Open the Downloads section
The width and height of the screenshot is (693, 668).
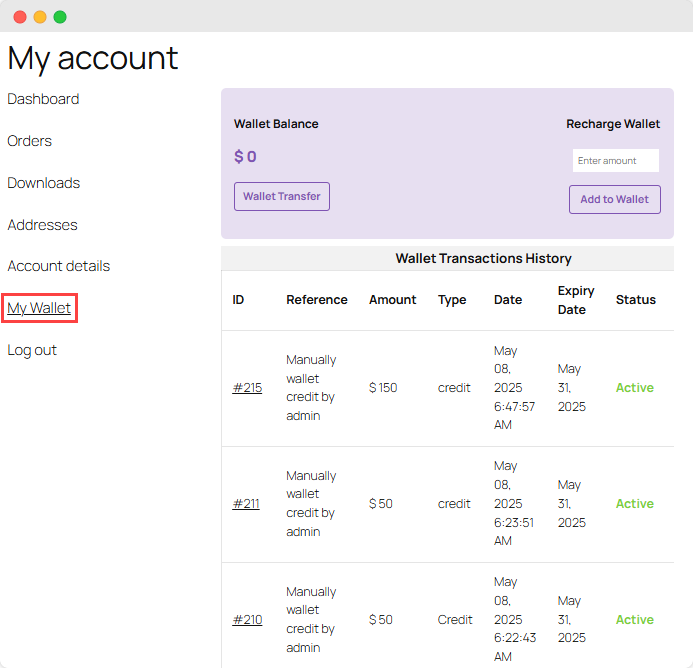coord(44,183)
